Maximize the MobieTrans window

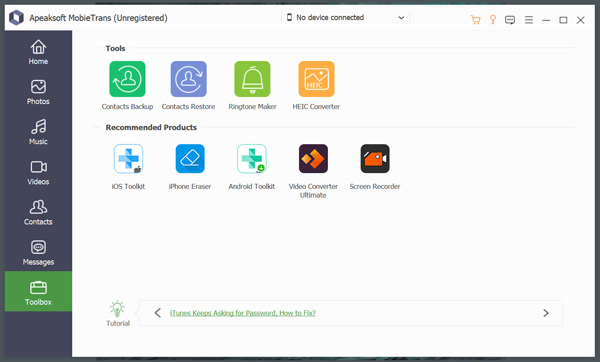pos(563,20)
